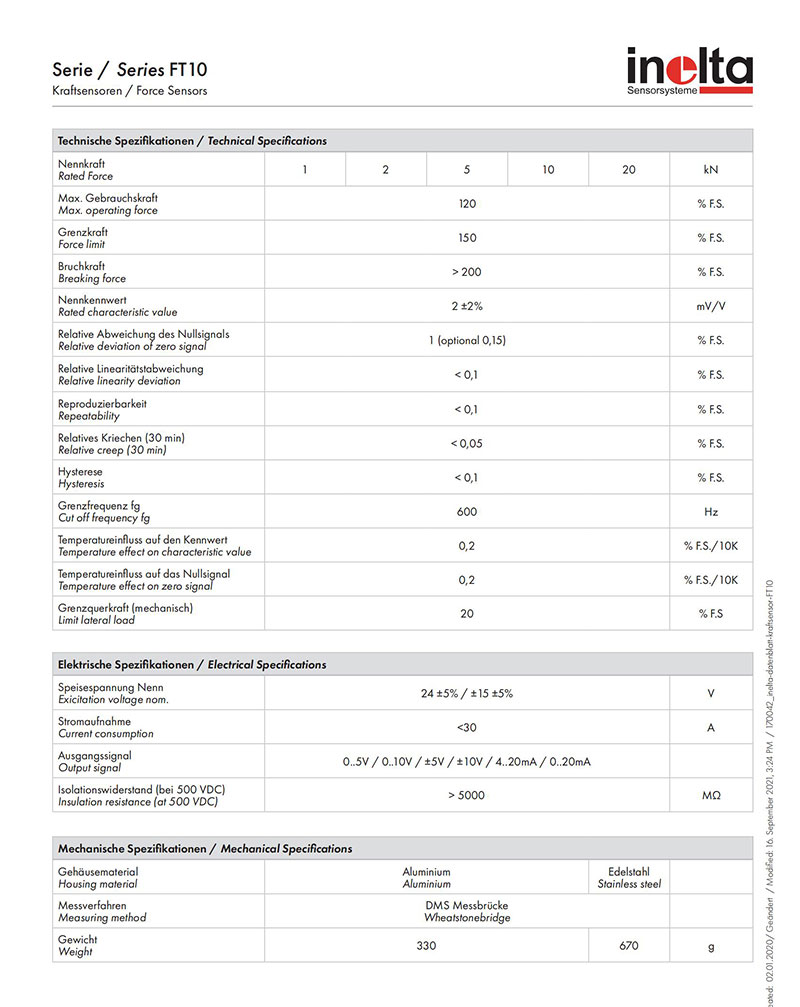This screenshot has width=800, height=1007.
Task: Click 'Gehäusematerial Housing material' label
Action: pos(98,878)
